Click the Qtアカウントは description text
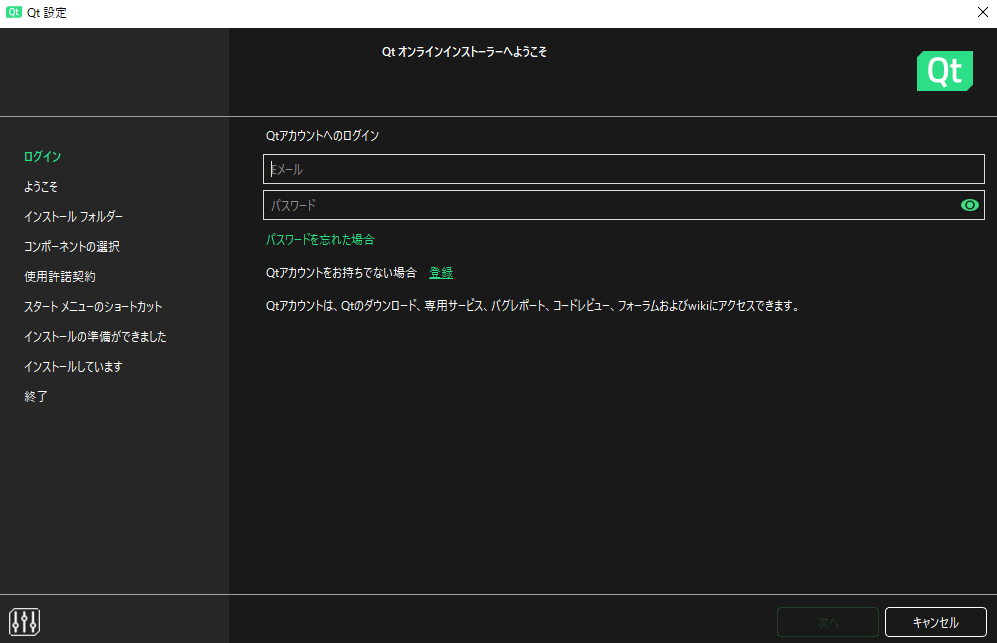997x643 pixels. 532,306
